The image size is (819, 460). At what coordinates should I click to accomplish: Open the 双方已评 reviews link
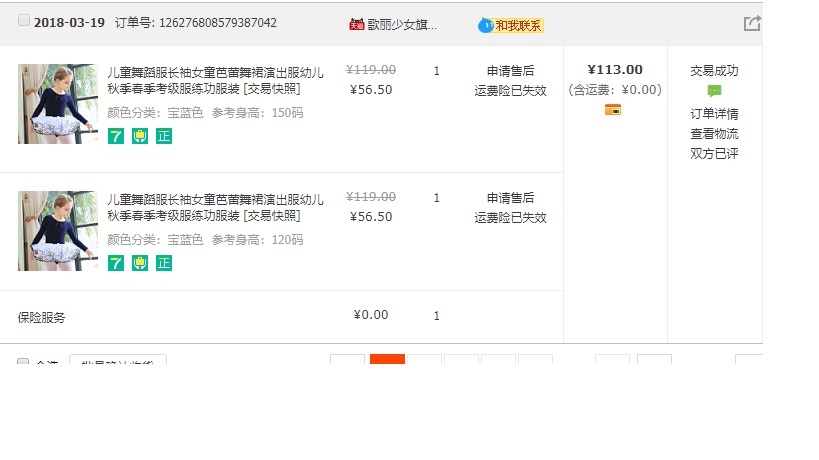coord(714,153)
